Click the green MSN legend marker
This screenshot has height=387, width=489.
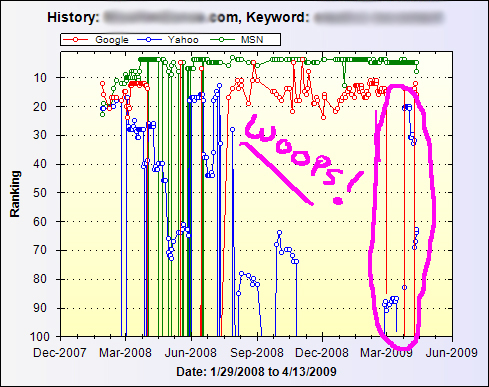pyautogui.click(x=222, y=40)
